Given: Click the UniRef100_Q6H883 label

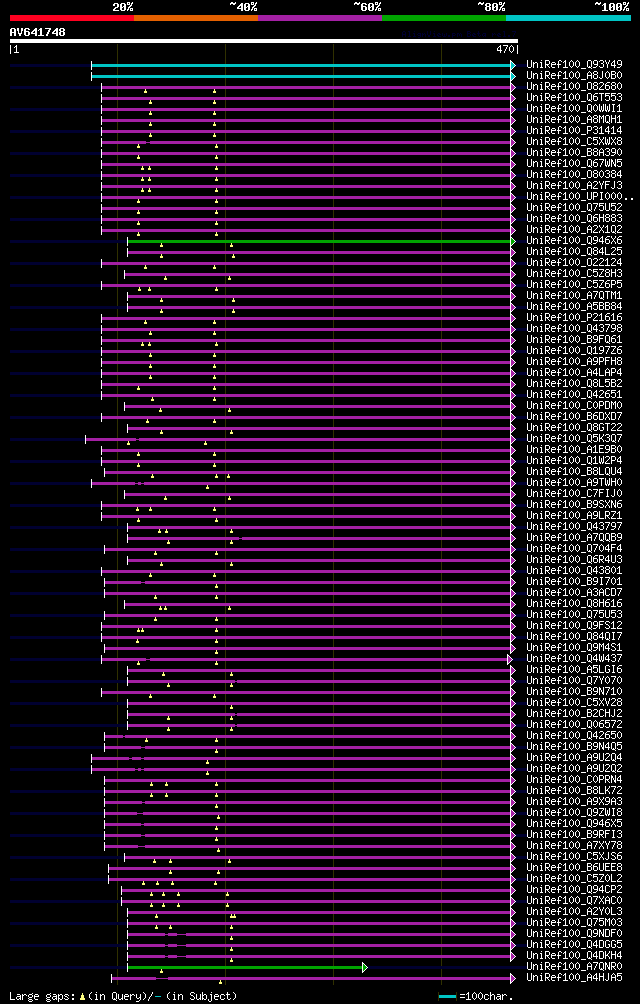Looking at the screenshot, I should pos(574,219).
